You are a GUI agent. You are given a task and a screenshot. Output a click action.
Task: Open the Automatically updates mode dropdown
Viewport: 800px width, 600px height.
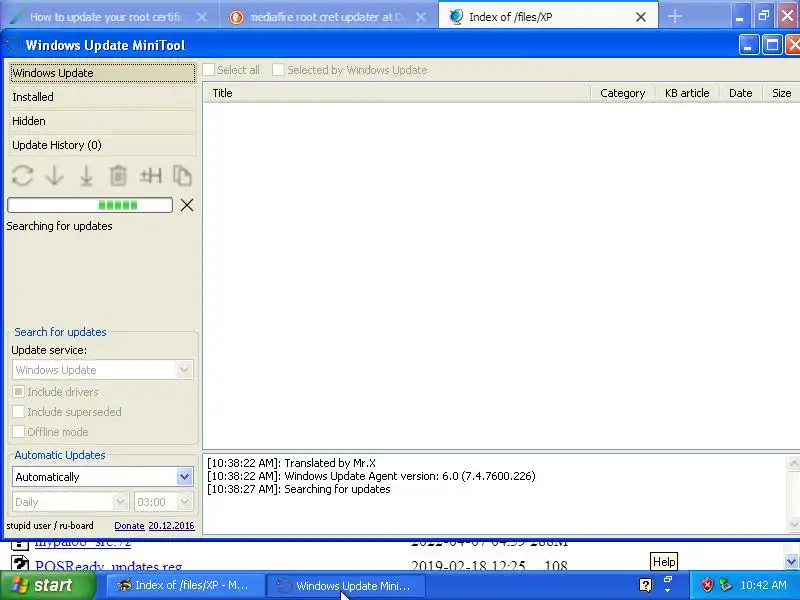pos(103,477)
